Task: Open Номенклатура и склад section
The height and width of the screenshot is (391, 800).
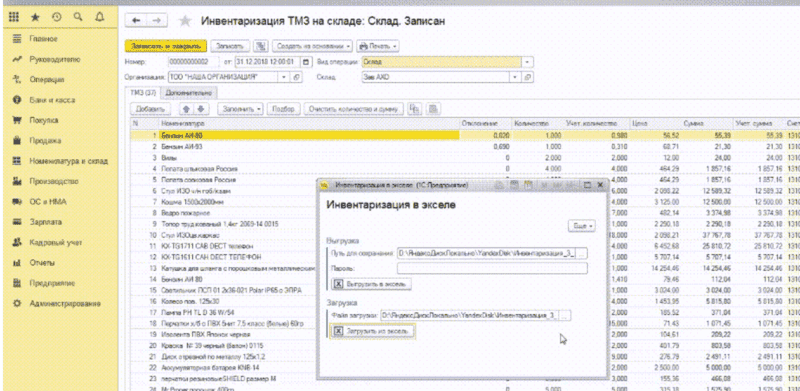Action: 68,161
